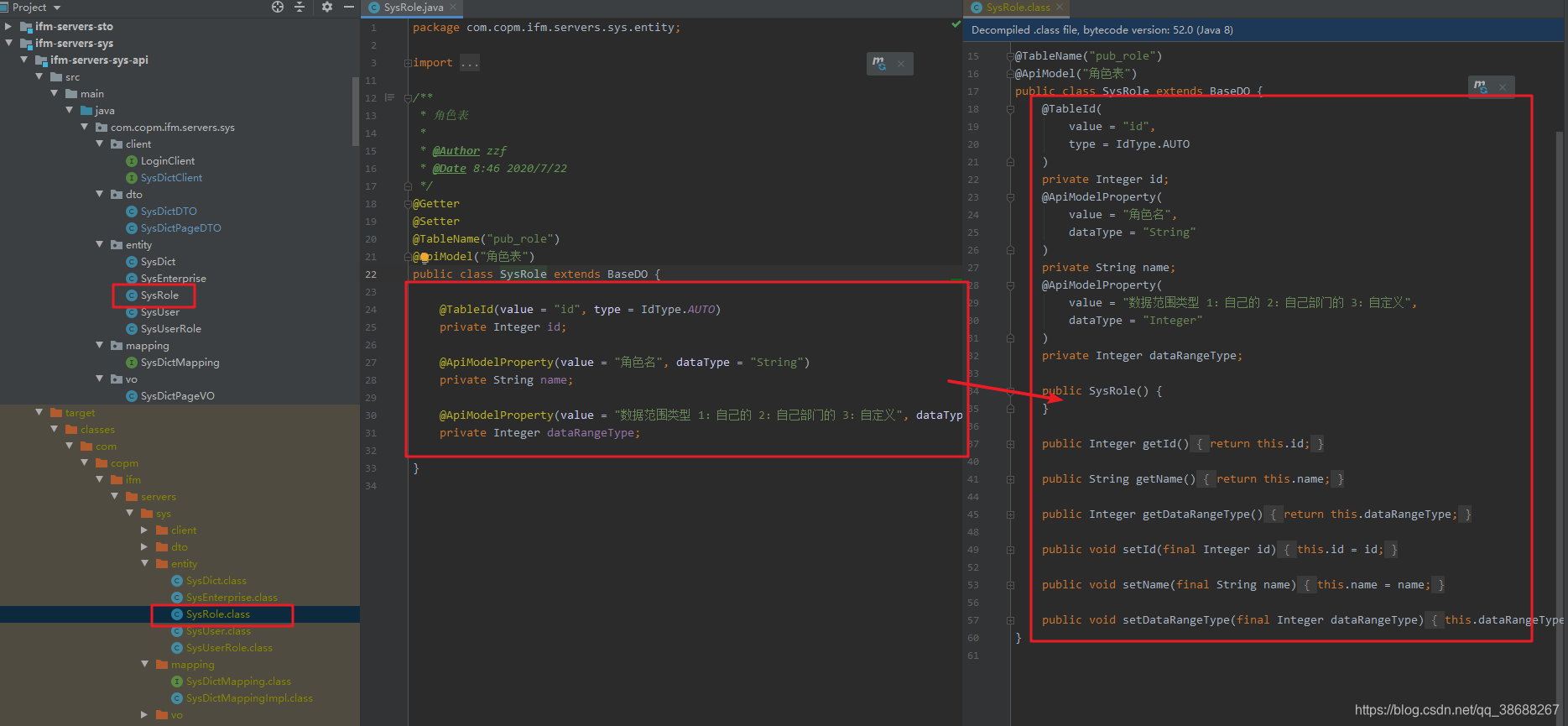Screen dimensions: 1568x726
Task: Collapse ifm-servers-sys-api module arrow
Action: (x=23, y=60)
